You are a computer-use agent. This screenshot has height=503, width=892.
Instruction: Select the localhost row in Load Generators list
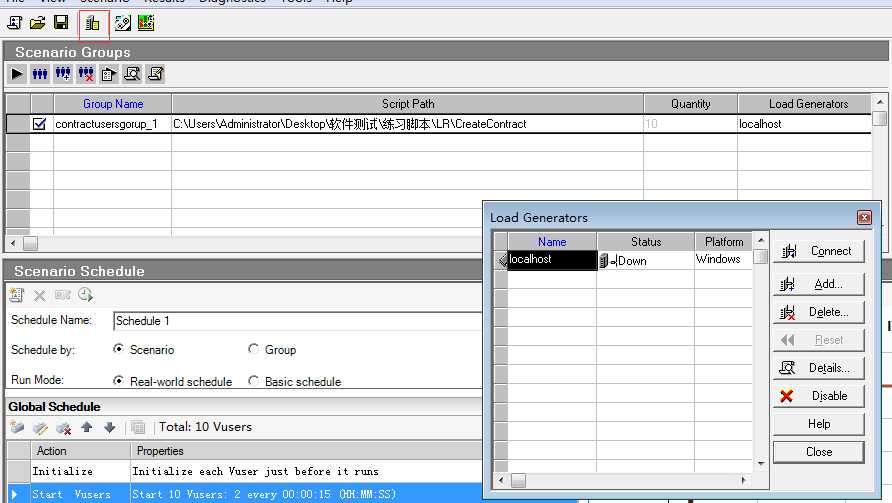click(552, 259)
